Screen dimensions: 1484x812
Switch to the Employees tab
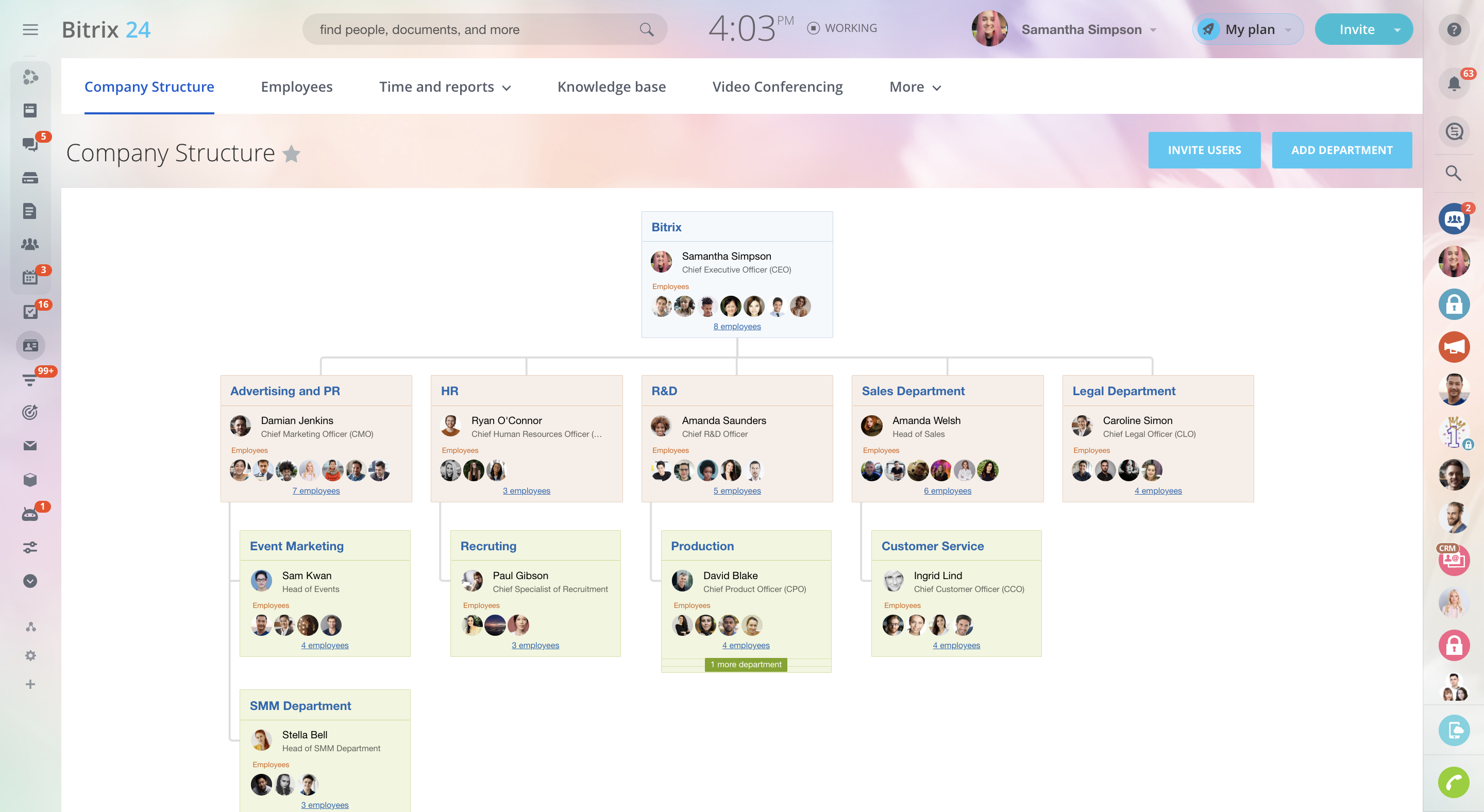pos(296,87)
